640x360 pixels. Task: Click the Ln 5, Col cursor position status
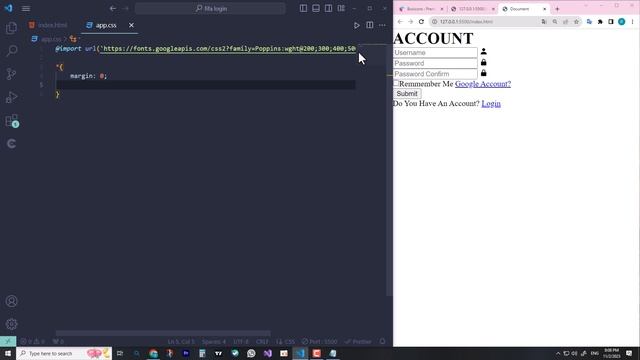tap(181, 342)
